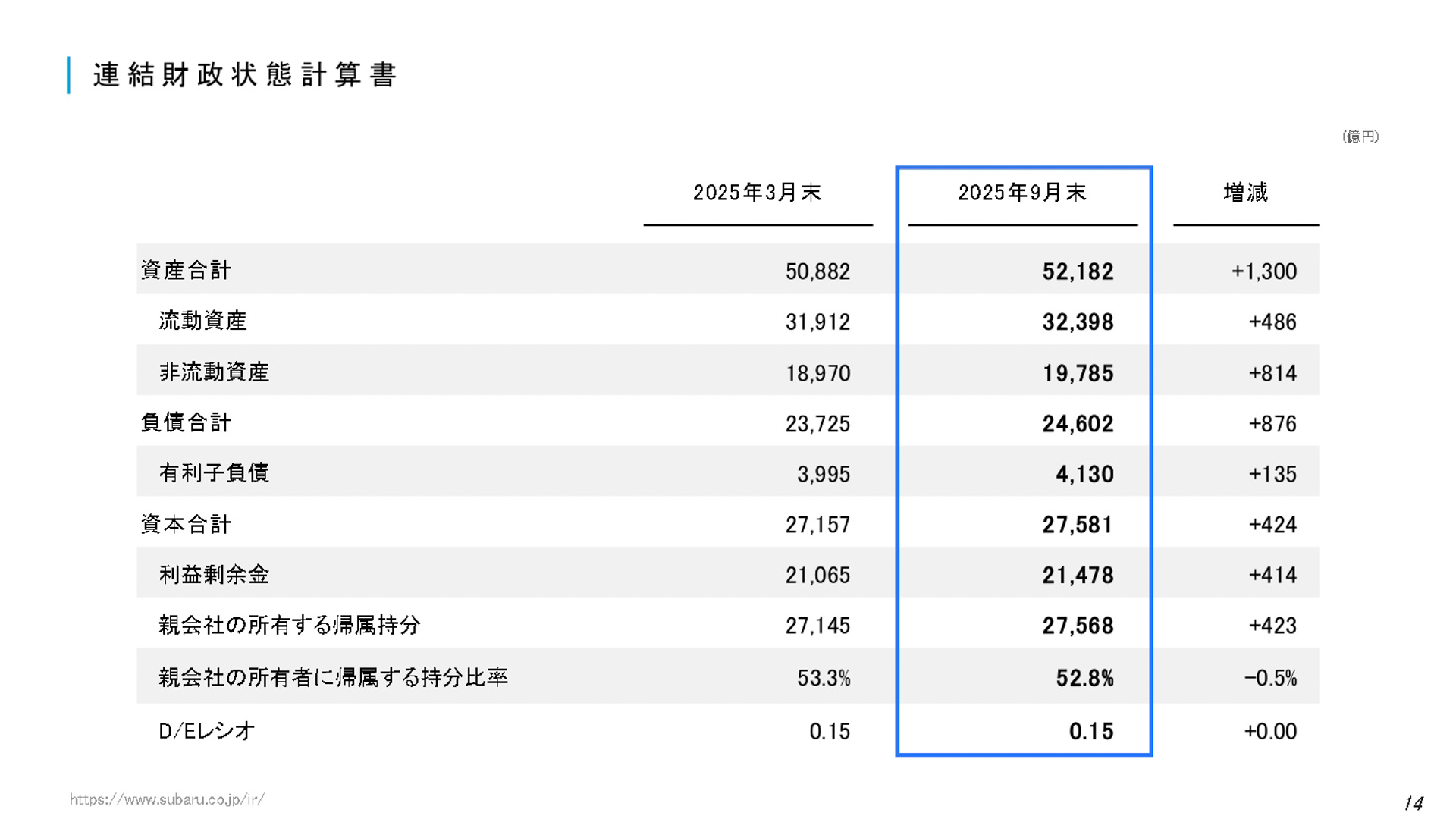Select the 非流動資産 row label
Screen dimensions: 1456x819
tap(212, 372)
